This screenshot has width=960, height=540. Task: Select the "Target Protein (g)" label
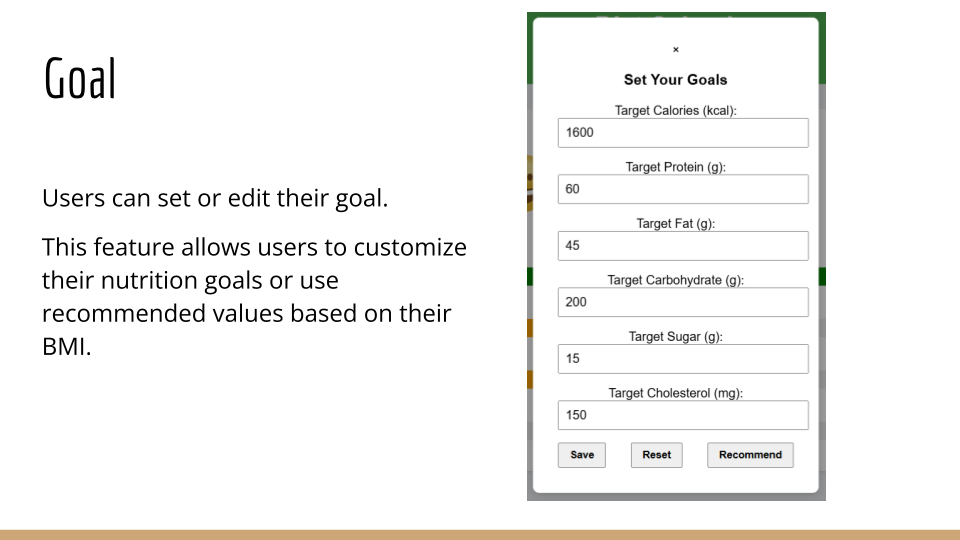point(676,167)
